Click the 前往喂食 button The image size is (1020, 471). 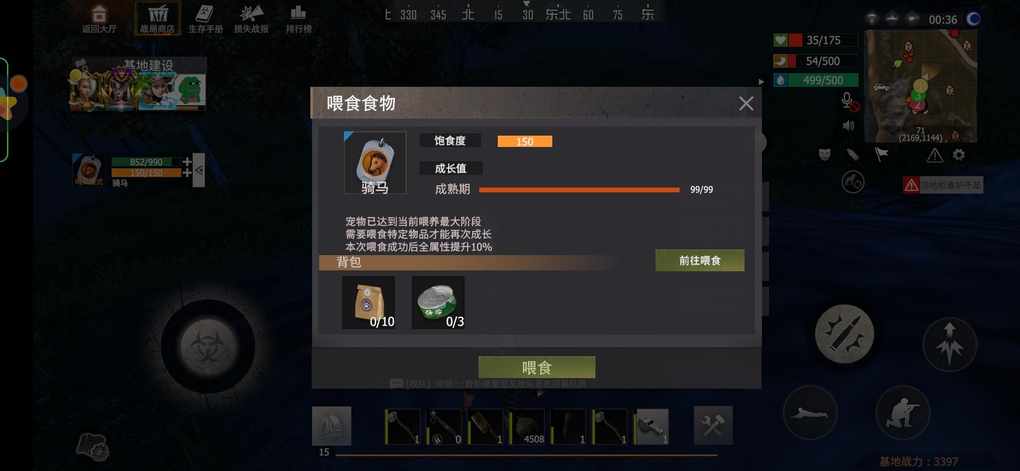(699, 260)
